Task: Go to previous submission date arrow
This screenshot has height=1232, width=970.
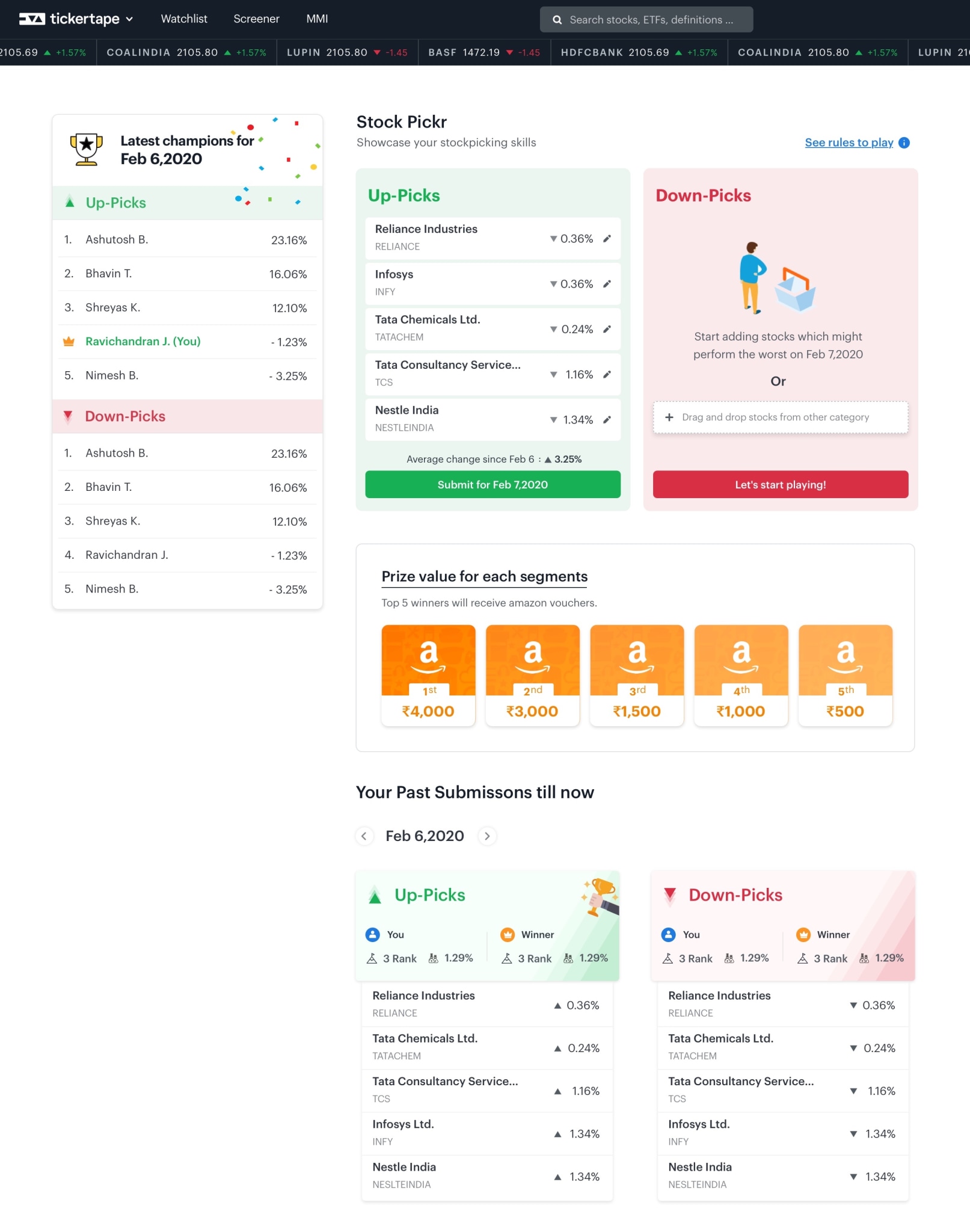Action: point(364,836)
